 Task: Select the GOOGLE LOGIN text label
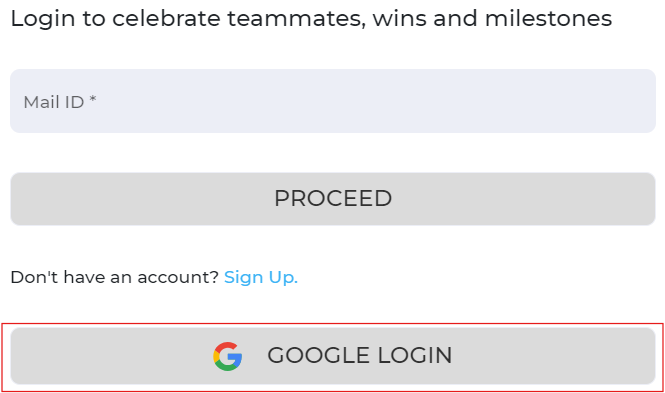pos(360,355)
